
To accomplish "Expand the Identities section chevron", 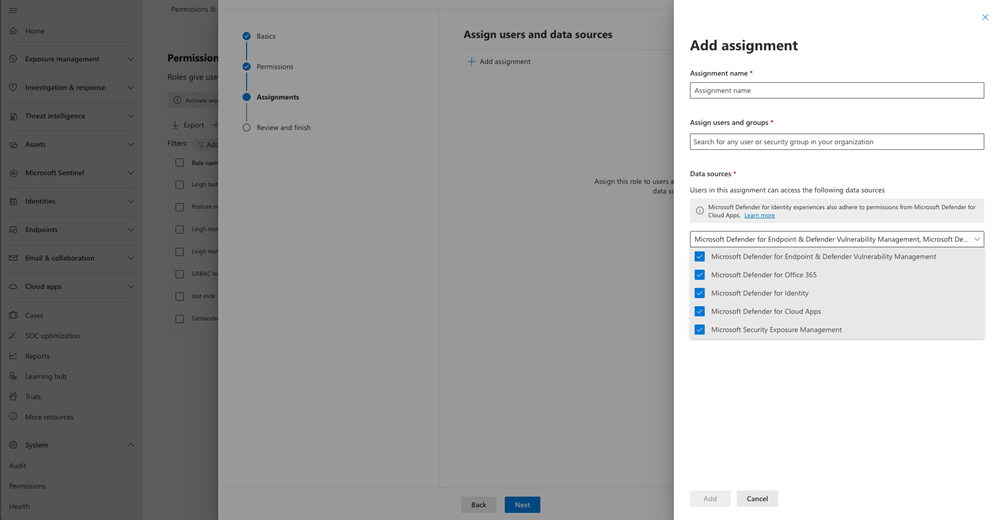I will (x=131, y=202).
